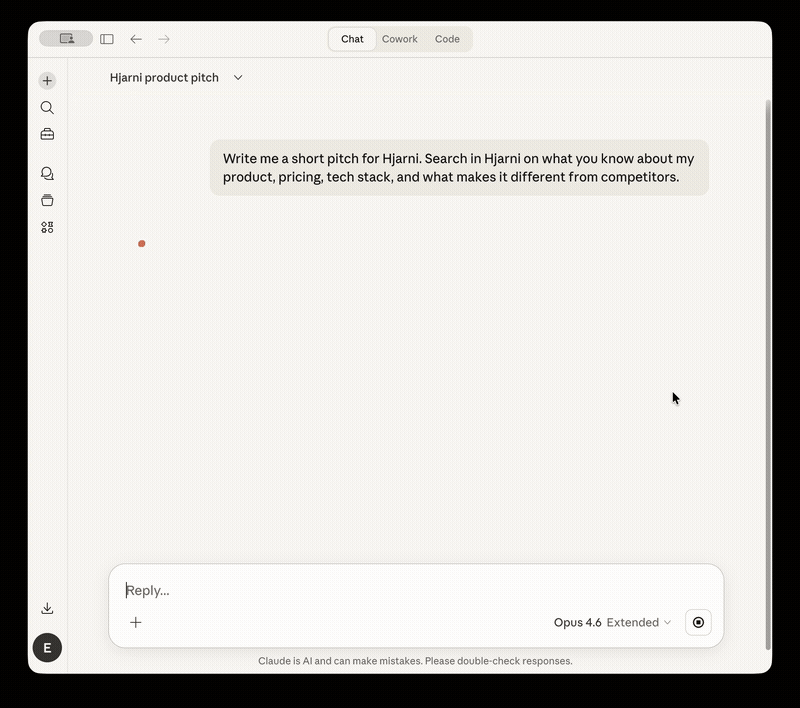This screenshot has width=800, height=708.
Task: Open search in the sidebar
Action: 47,107
